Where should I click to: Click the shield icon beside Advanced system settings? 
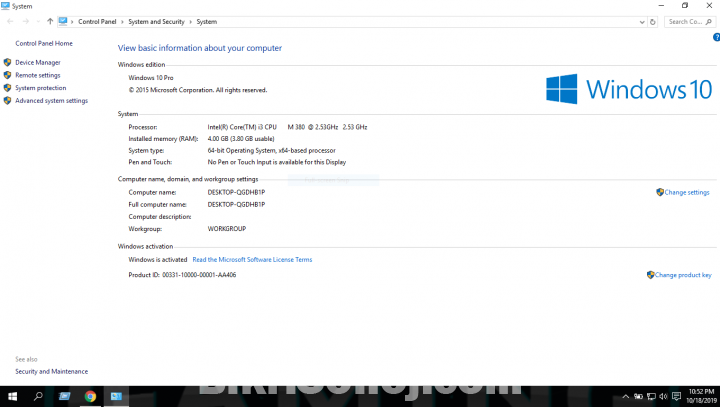point(7,101)
